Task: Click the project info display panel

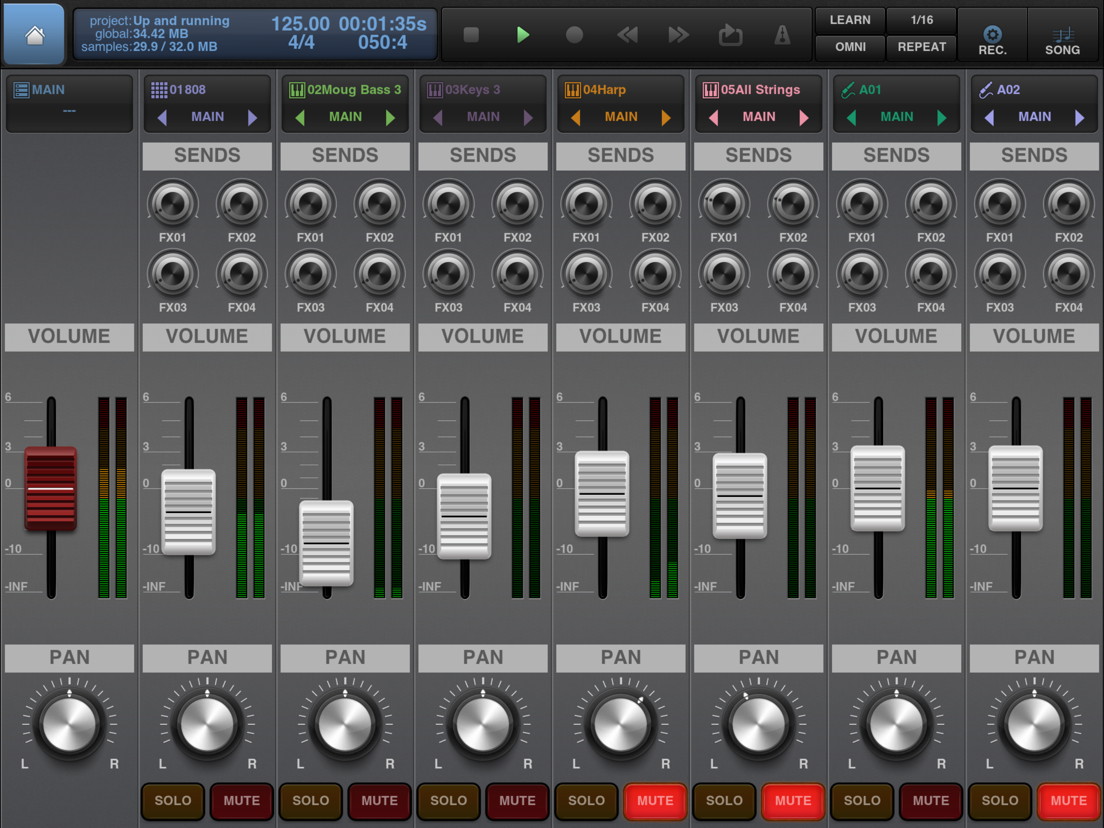Action: pos(254,34)
